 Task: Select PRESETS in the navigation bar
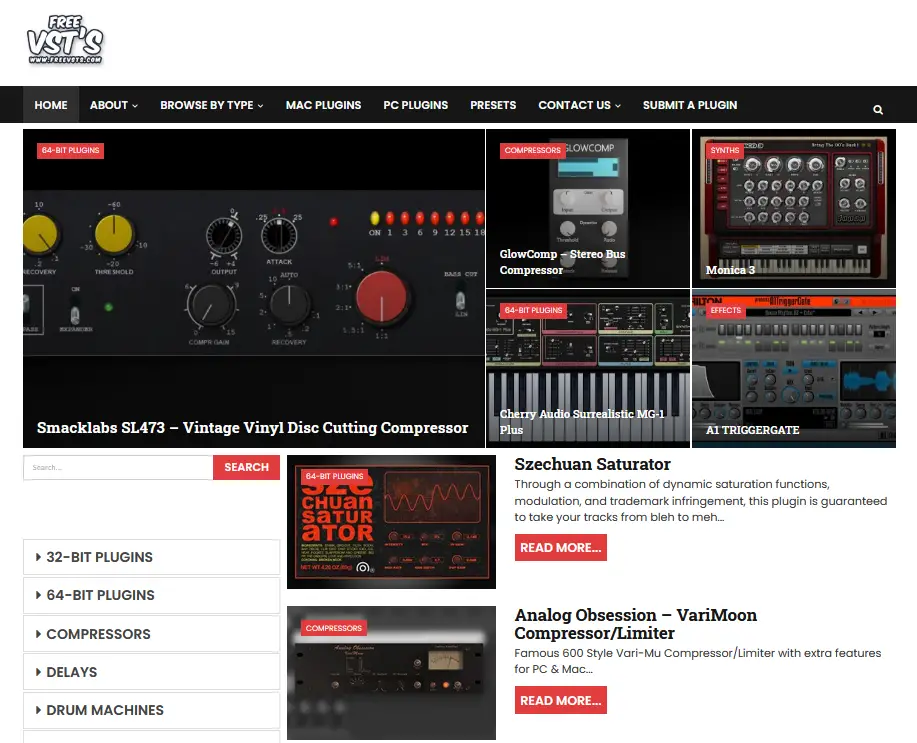(x=493, y=105)
